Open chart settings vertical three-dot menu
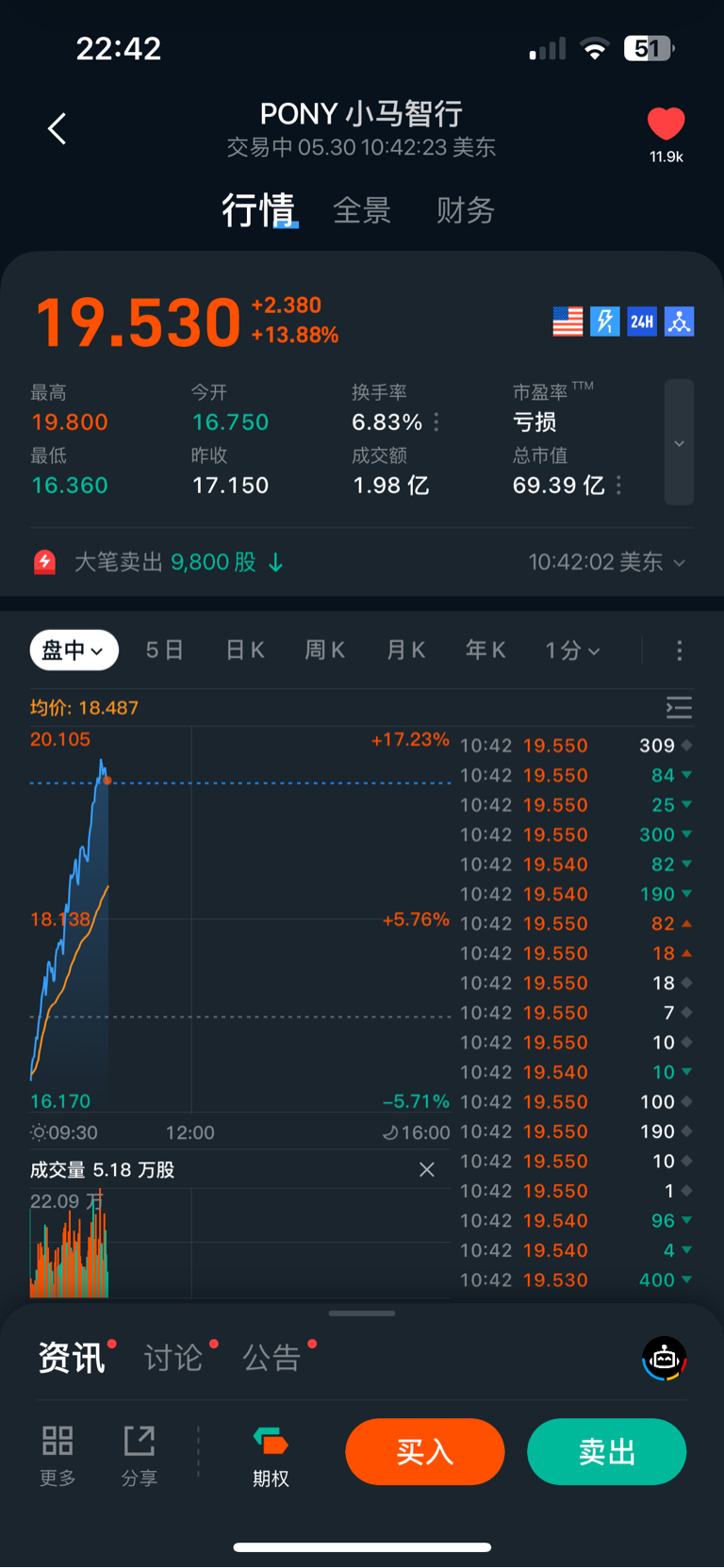 click(679, 651)
